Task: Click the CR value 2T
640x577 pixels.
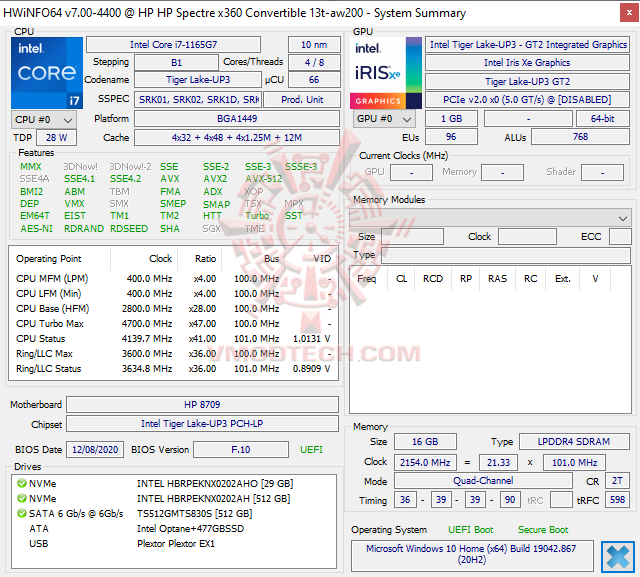Action: (618, 481)
